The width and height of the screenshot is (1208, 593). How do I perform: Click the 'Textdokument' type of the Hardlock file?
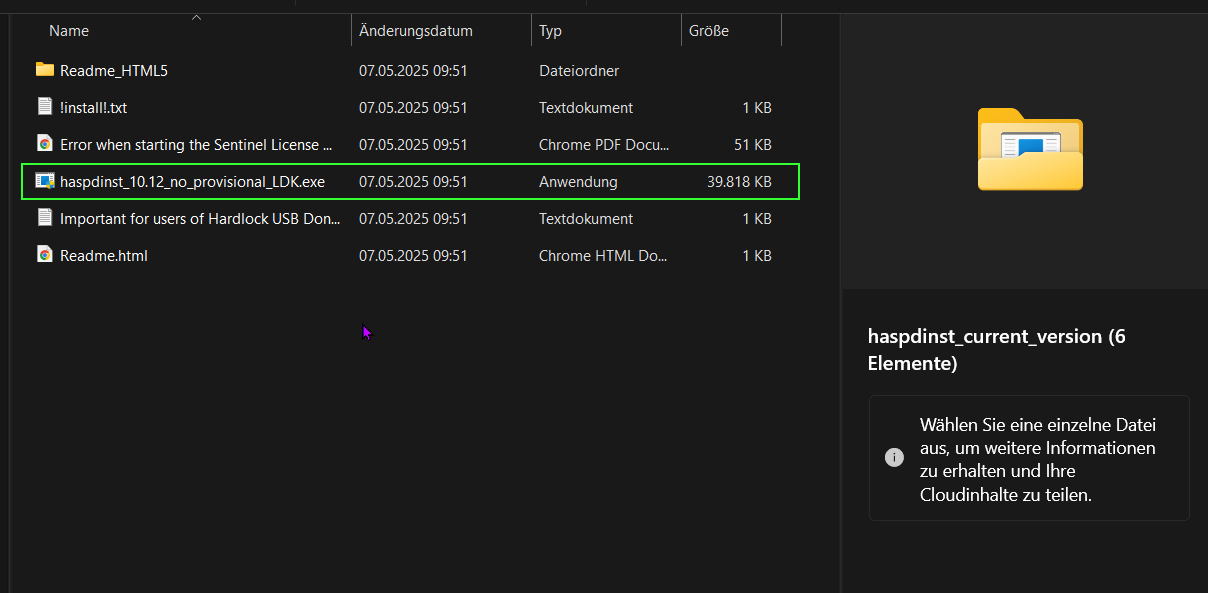click(586, 219)
